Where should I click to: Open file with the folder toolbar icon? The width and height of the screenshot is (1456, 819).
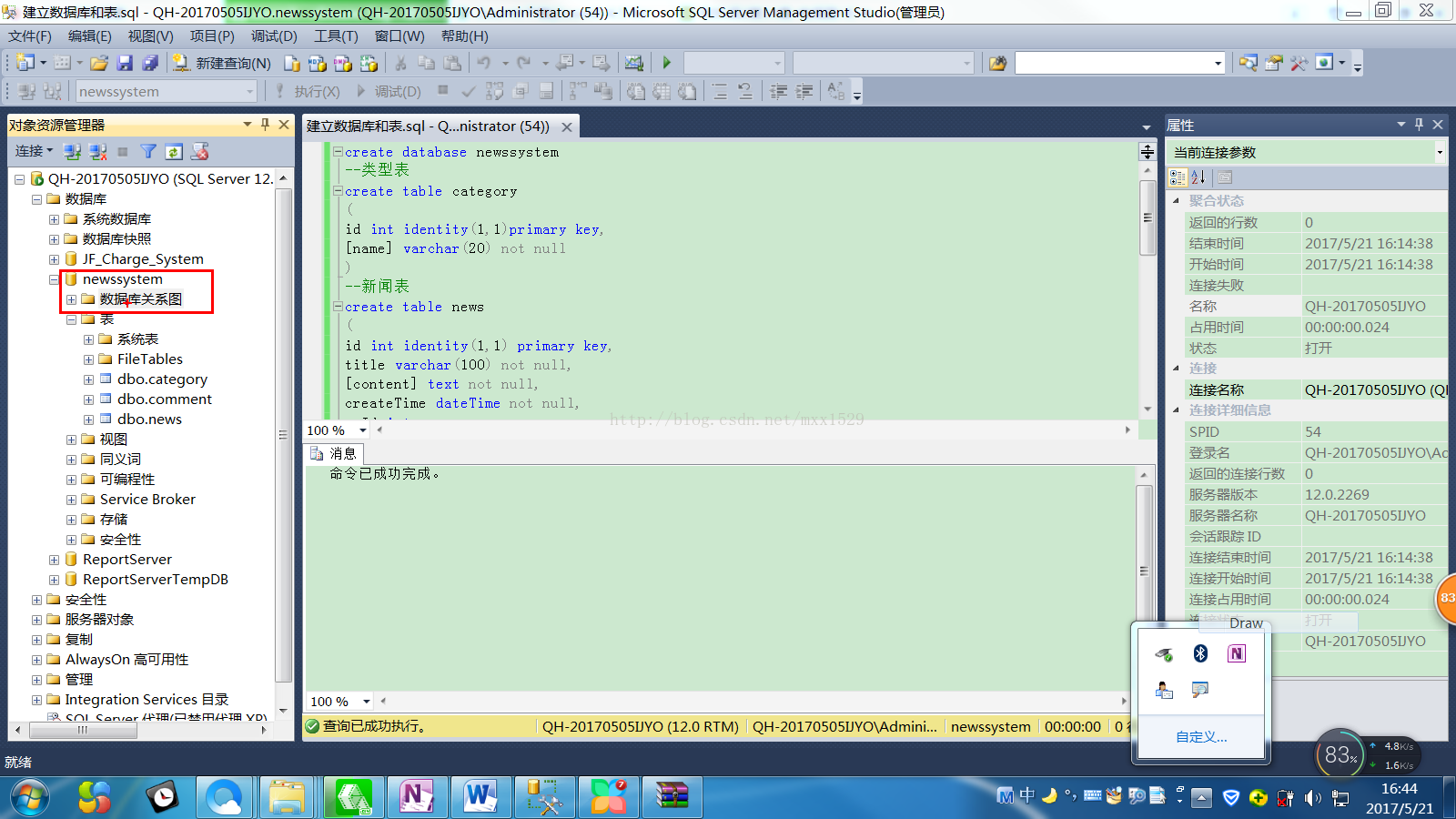99,63
